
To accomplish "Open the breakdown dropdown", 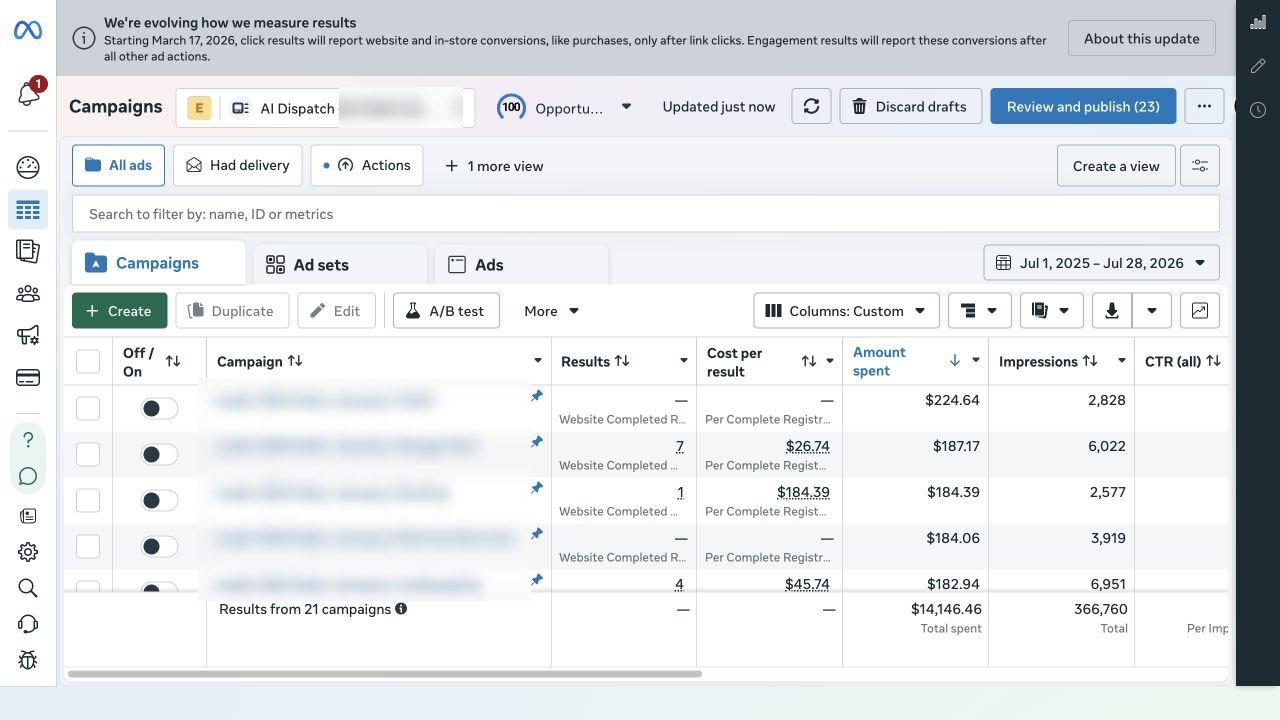I will [x=980, y=311].
